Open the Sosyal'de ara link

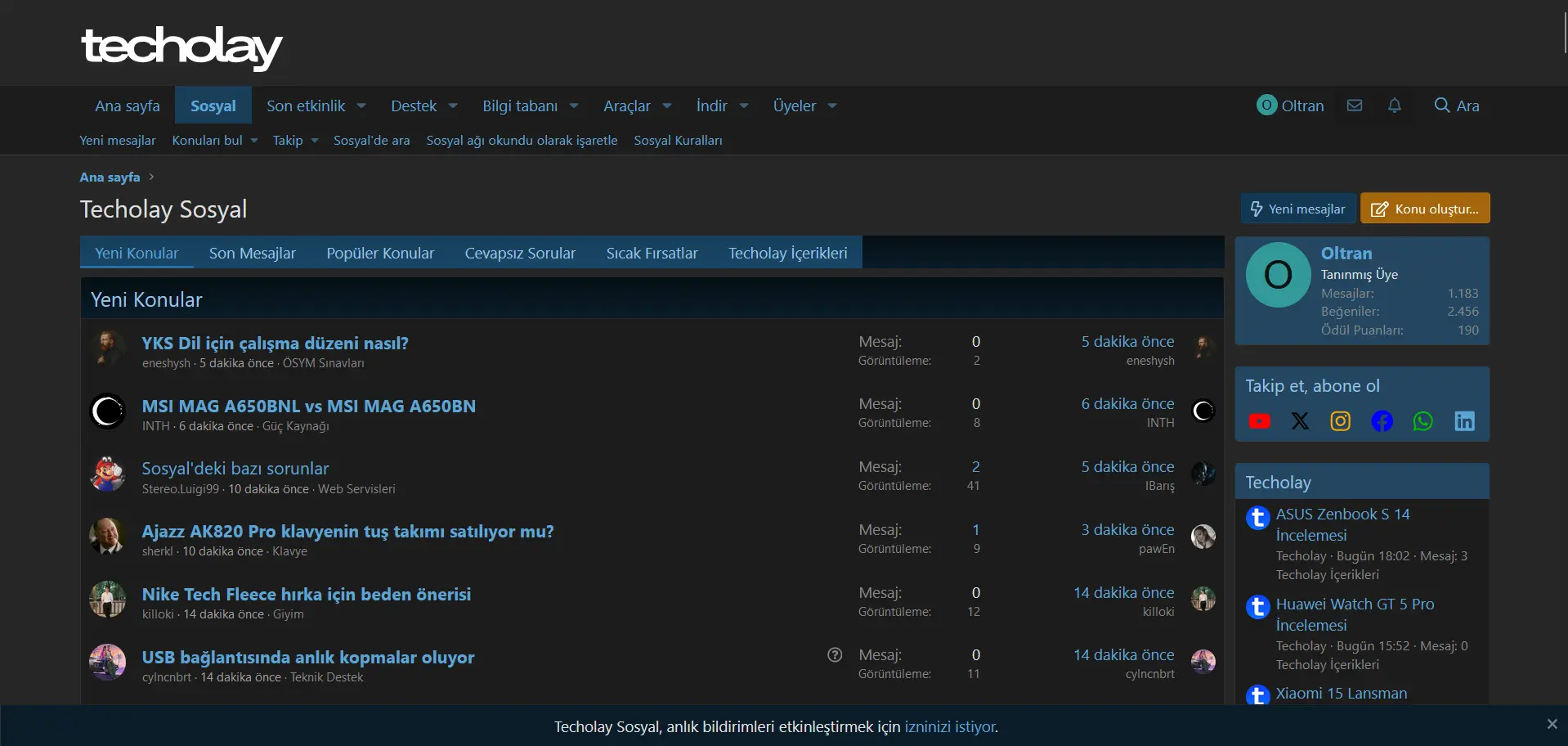tap(372, 141)
